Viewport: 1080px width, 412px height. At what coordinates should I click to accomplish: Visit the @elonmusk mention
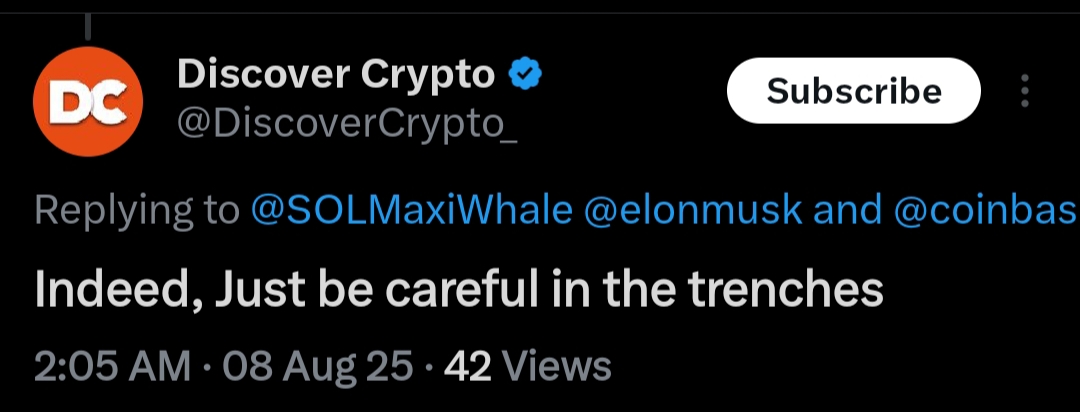pos(693,211)
